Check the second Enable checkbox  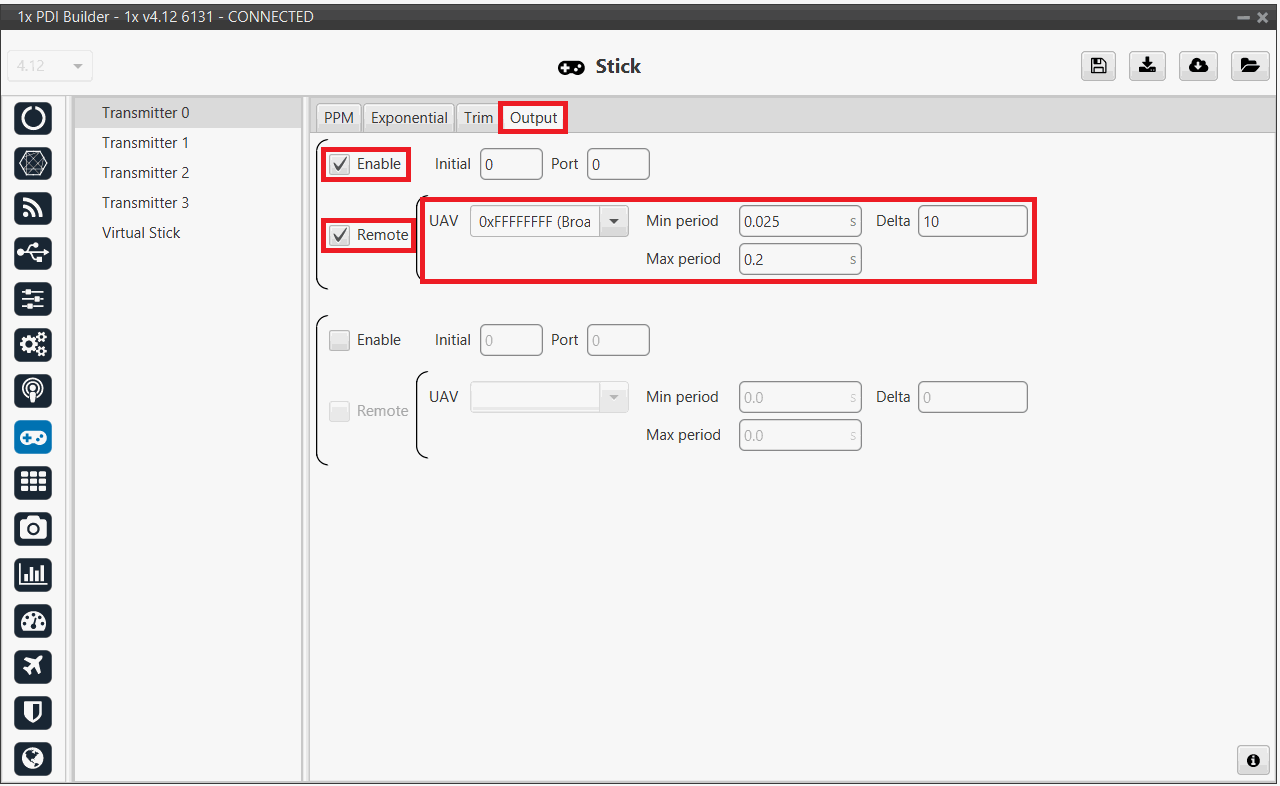pyautogui.click(x=340, y=340)
